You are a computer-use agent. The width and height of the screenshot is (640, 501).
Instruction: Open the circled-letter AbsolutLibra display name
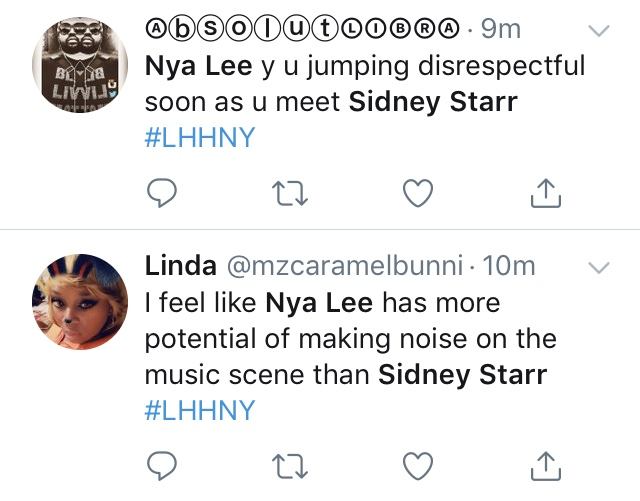coord(302,29)
